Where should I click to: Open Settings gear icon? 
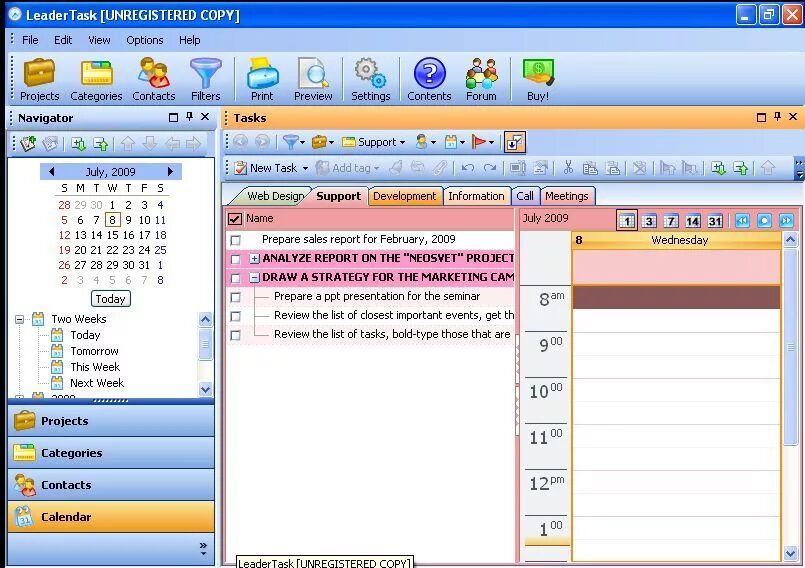(x=370, y=80)
